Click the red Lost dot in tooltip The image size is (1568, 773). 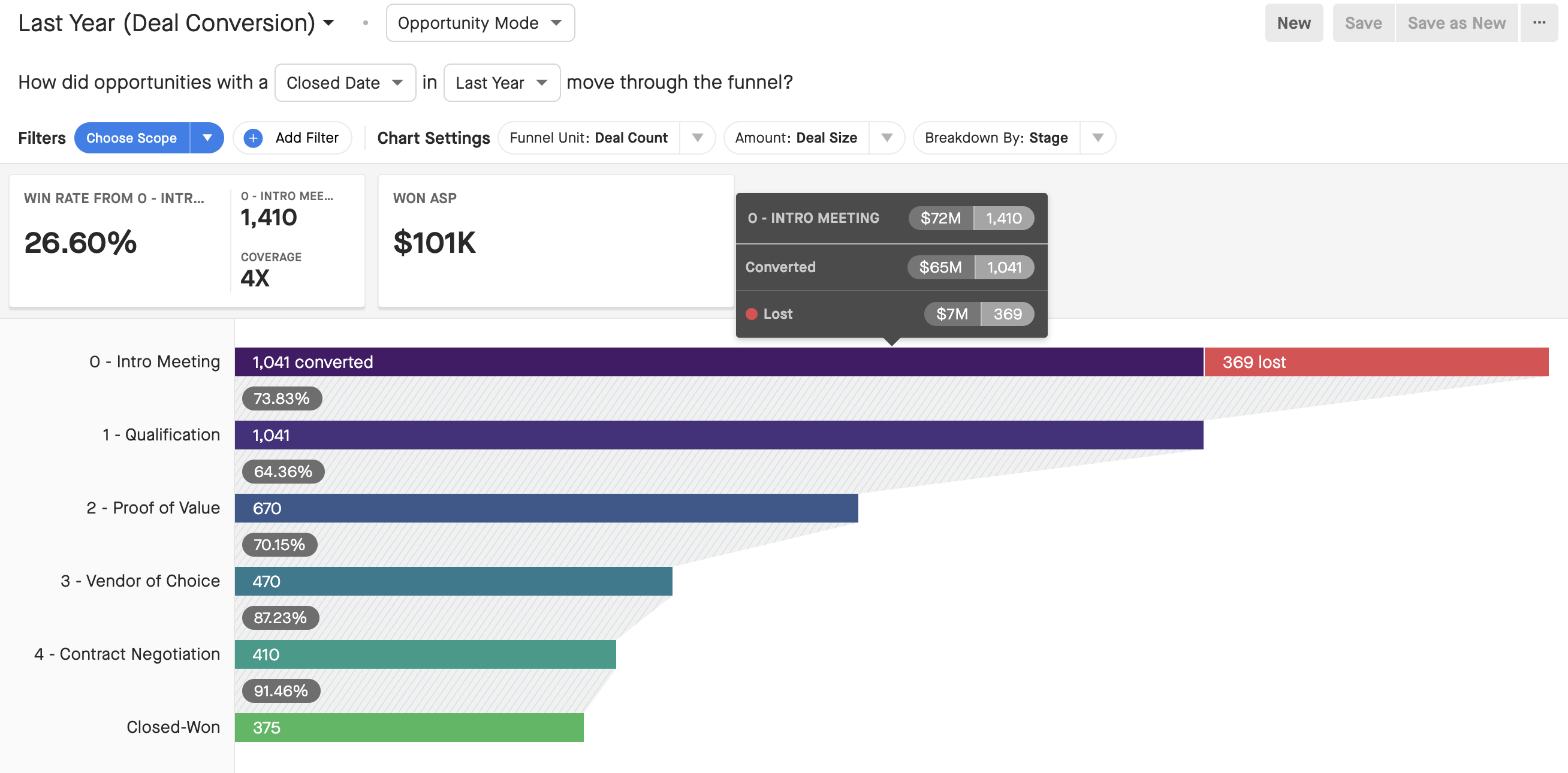point(752,314)
